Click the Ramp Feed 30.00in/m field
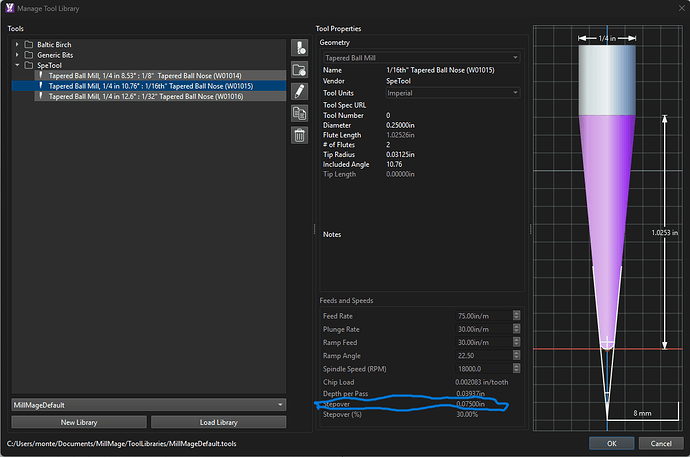 coord(484,342)
